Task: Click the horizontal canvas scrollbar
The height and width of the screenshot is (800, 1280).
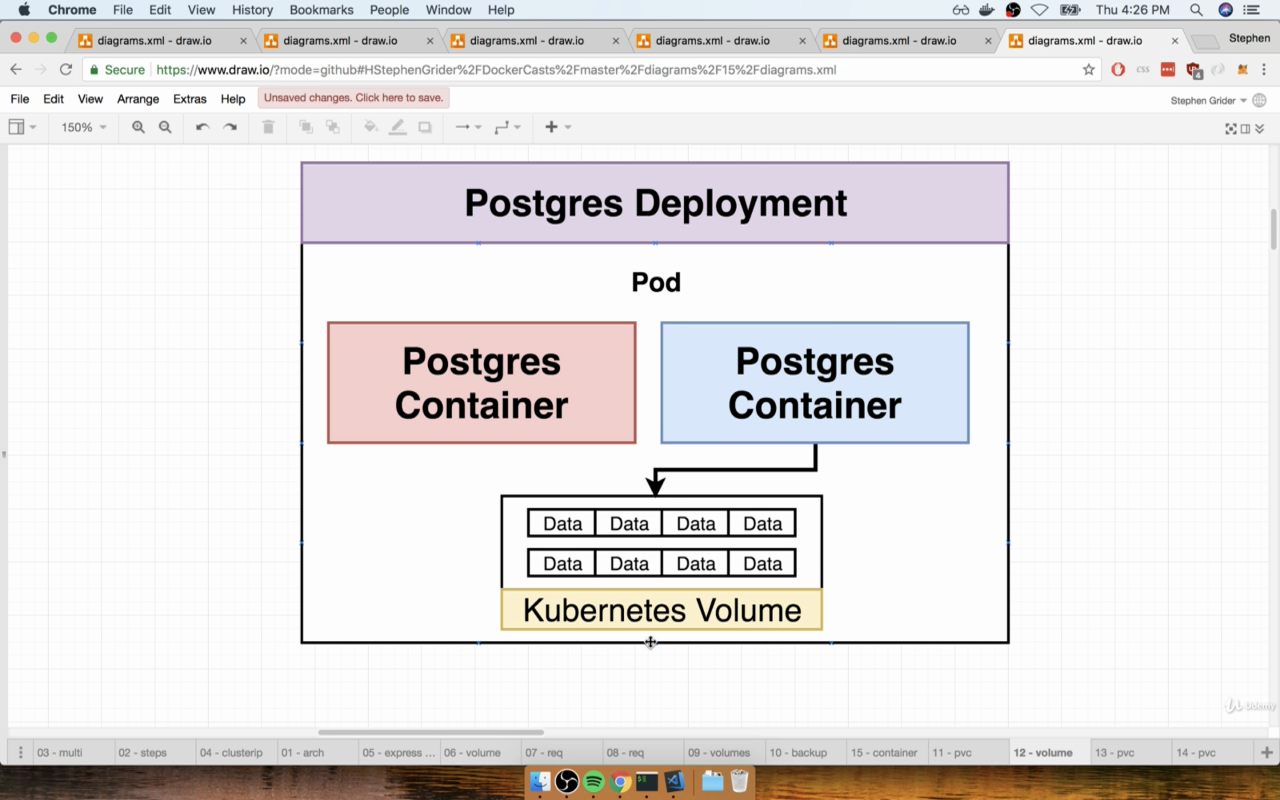Action: (431, 732)
